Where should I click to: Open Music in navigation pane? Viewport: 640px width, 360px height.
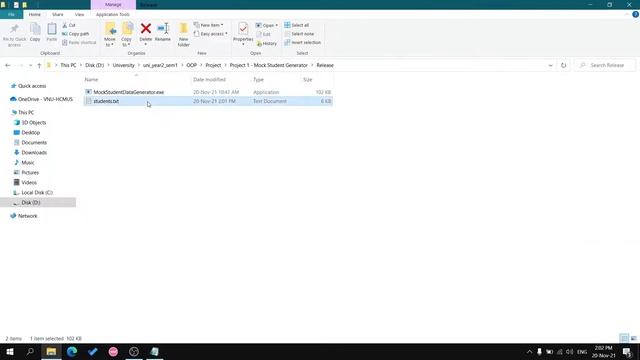click(28, 162)
